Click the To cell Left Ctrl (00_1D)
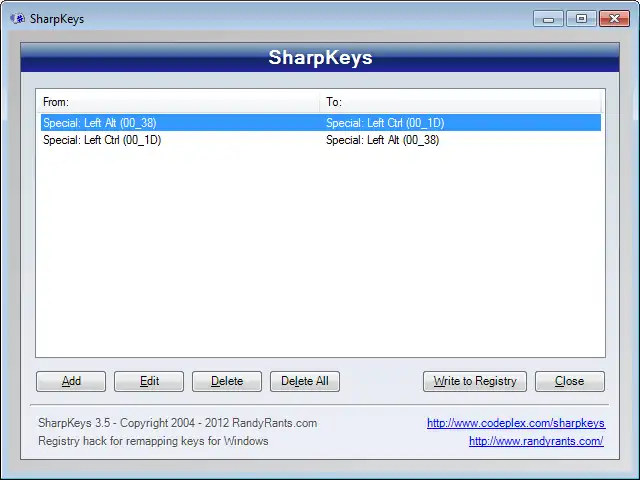This screenshot has height=480, width=640. 385,123
